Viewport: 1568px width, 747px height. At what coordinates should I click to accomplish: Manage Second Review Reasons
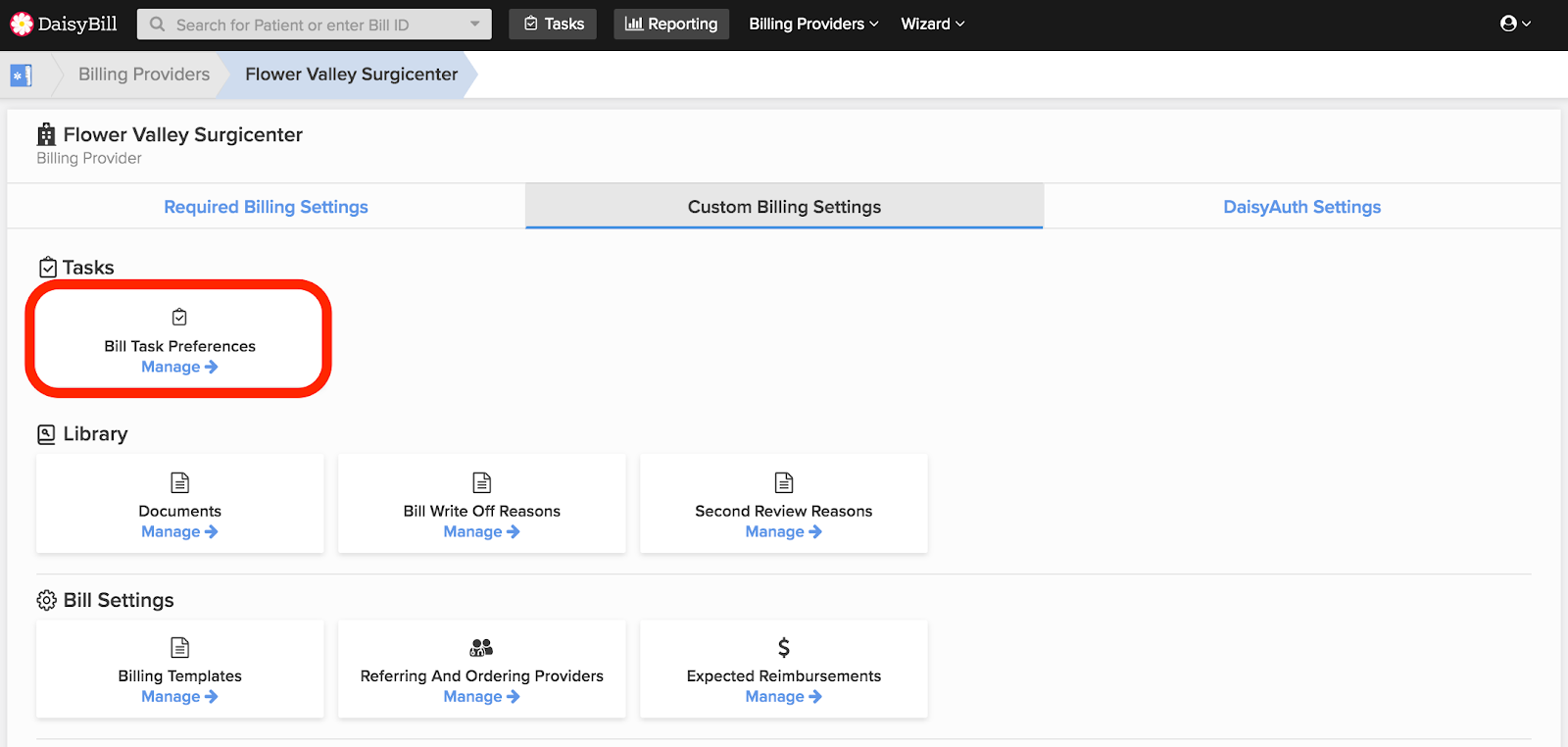(x=783, y=531)
